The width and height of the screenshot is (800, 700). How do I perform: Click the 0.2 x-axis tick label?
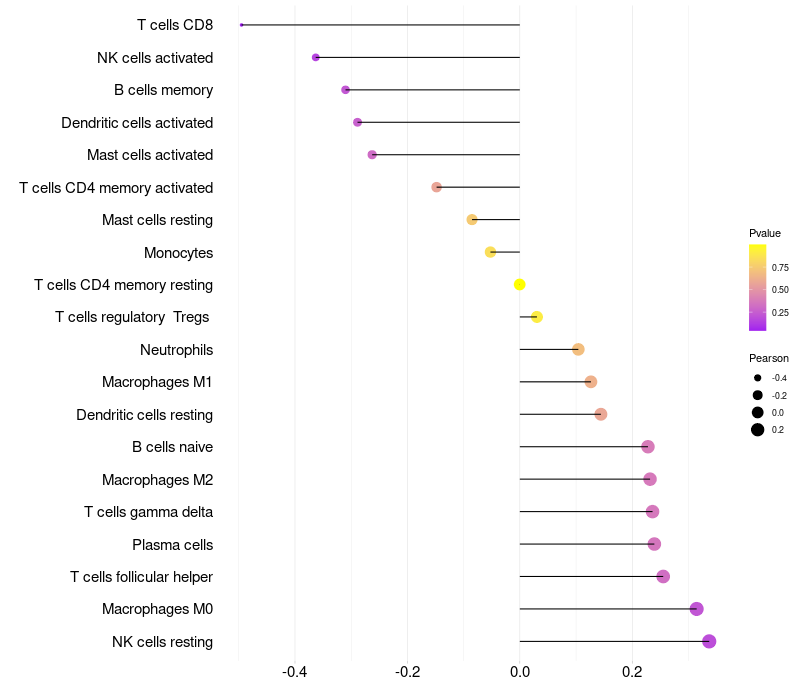pyautogui.click(x=632, y=672)
